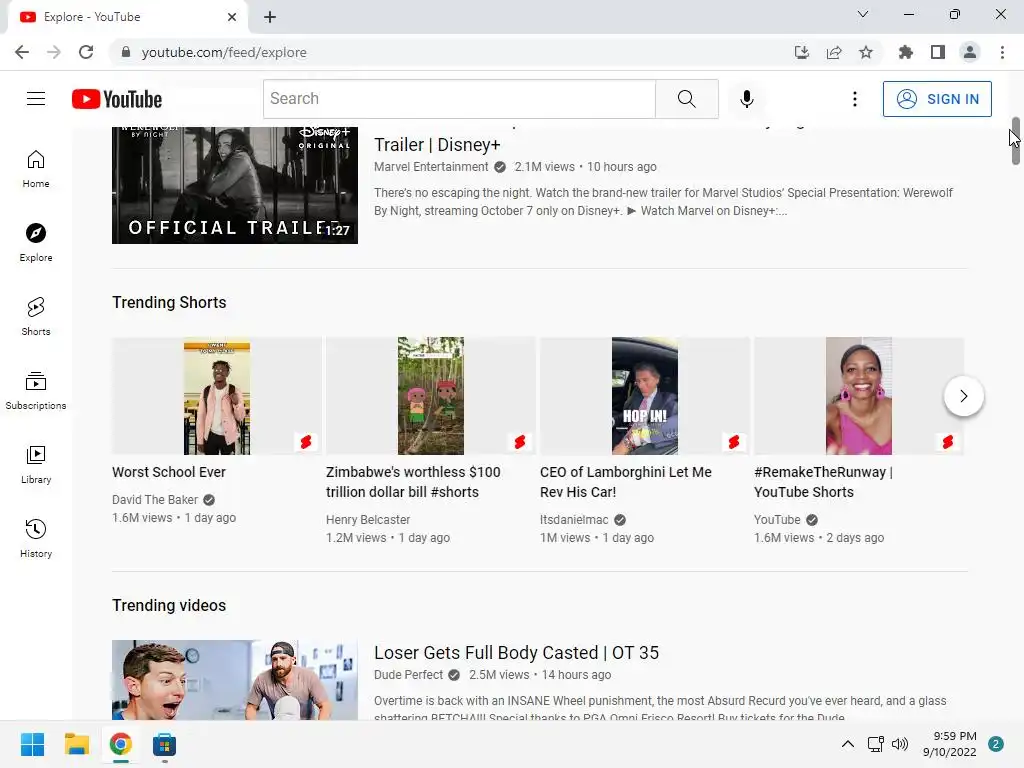Screen dimensions: 1024x768
Task: Open CEO of Lamborghini short thumbnail
Action: (x=645, y=396)
